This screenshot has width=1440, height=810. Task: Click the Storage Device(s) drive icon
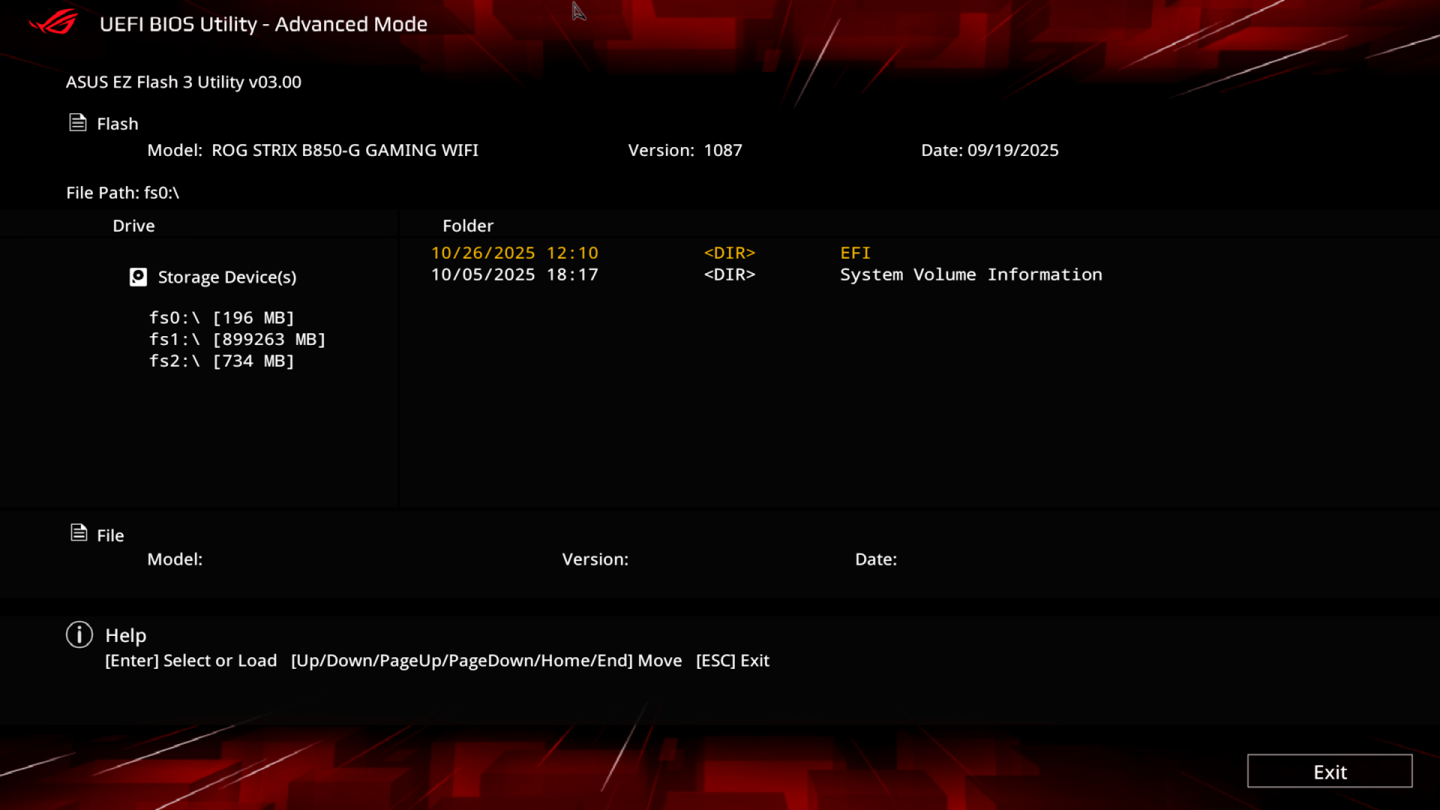pyautogui.click(x=138, y=277)
